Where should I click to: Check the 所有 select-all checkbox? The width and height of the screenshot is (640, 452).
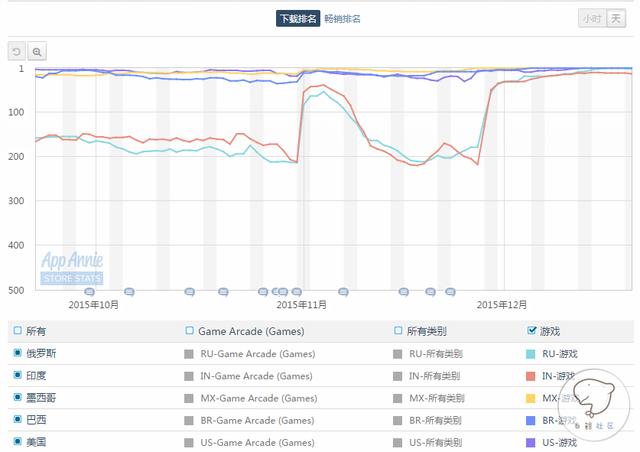[18, 330]
